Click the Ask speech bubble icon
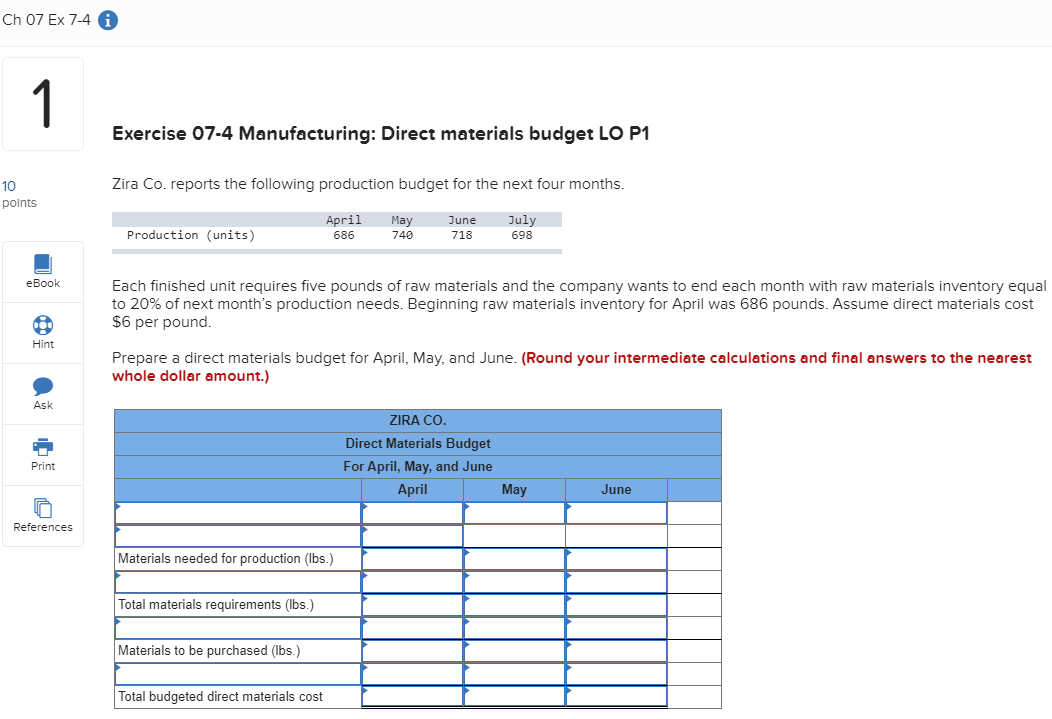The image size is (1052, 719). point(43,386)
